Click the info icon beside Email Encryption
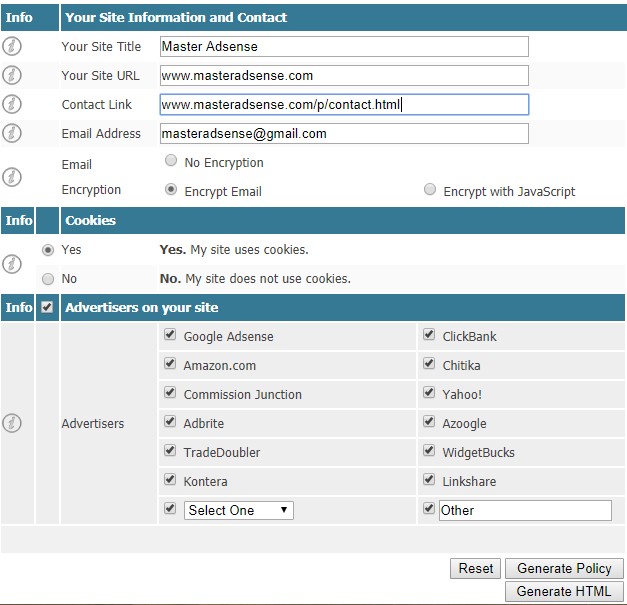 coord(12,177)
